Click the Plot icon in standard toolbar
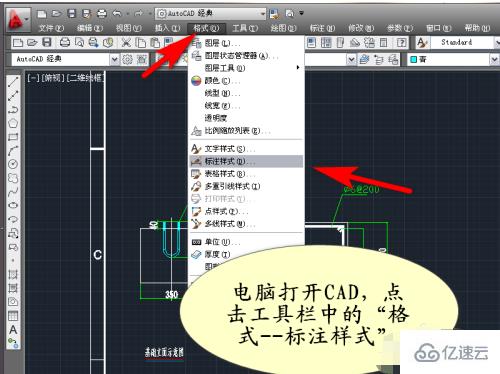Image resolution: width=500 pixels, height=374 pixels. 65,42
